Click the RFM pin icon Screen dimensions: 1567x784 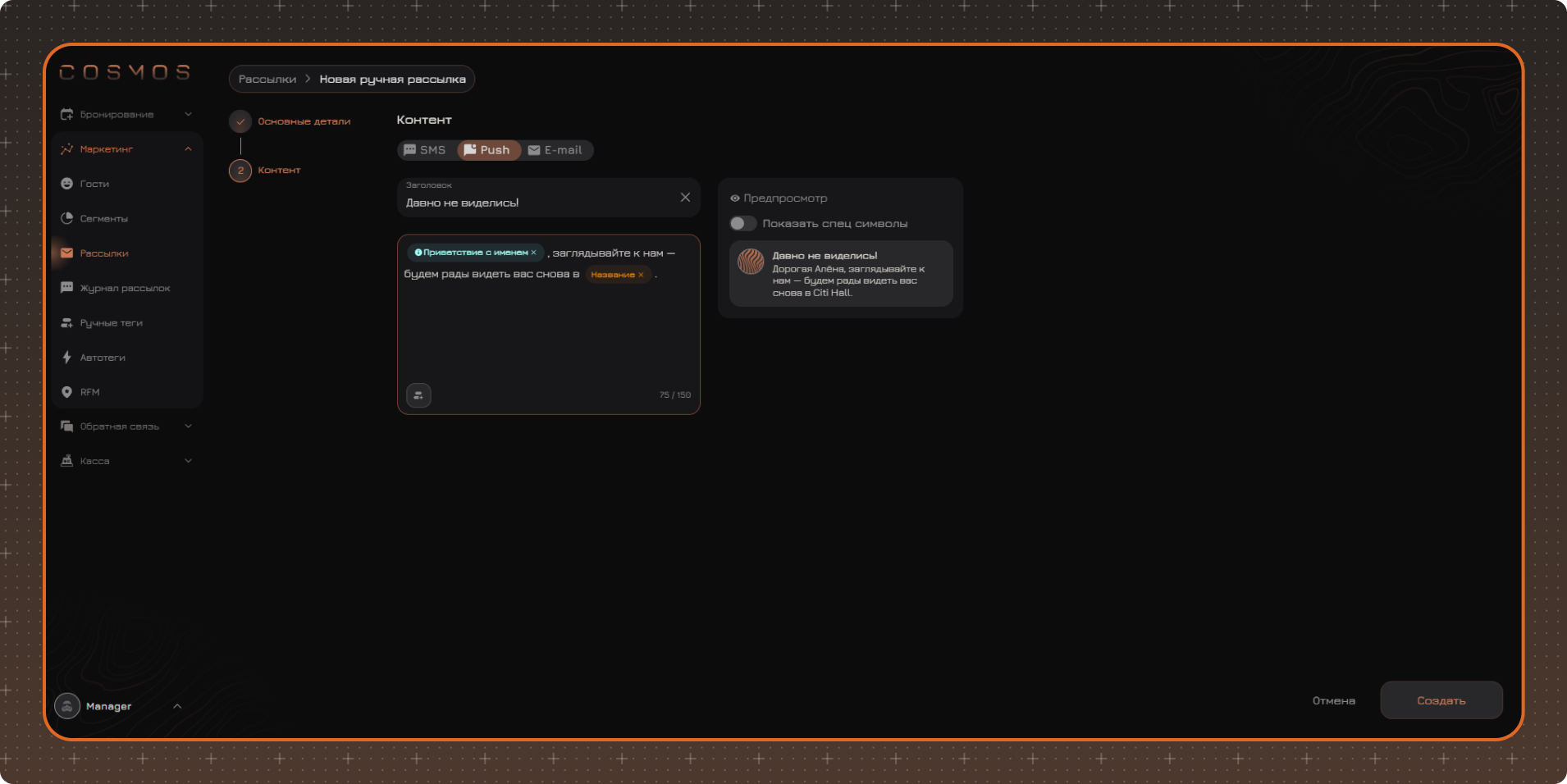66,392
